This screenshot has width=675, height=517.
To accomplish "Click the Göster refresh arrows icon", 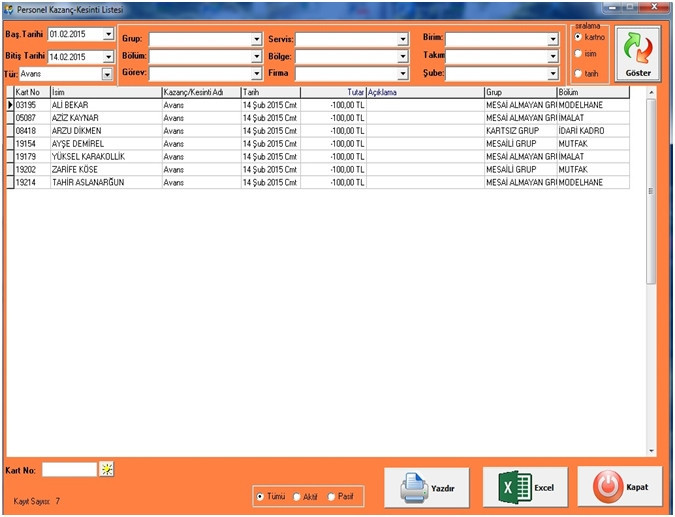I will pos(637,48).
